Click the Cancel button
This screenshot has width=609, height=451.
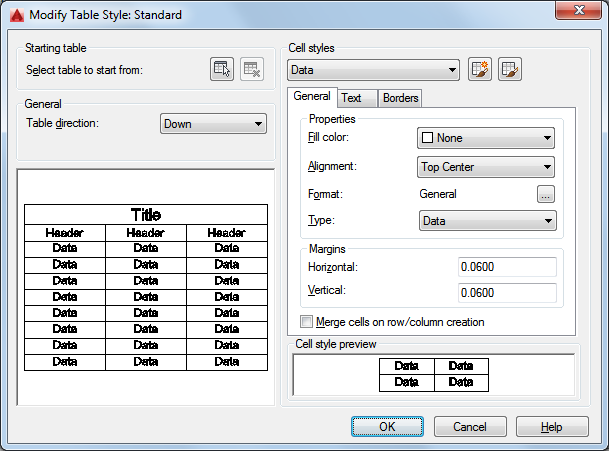pos(470,427)
